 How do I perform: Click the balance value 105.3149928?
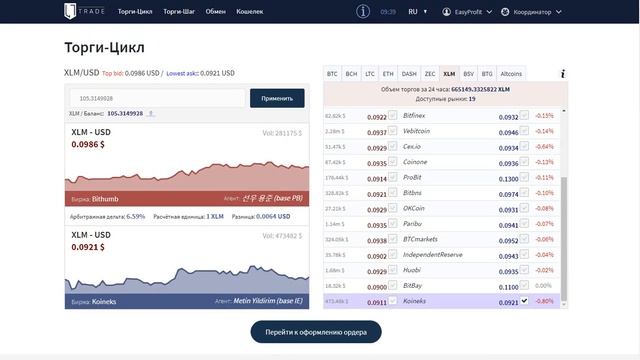click(125, 113)
